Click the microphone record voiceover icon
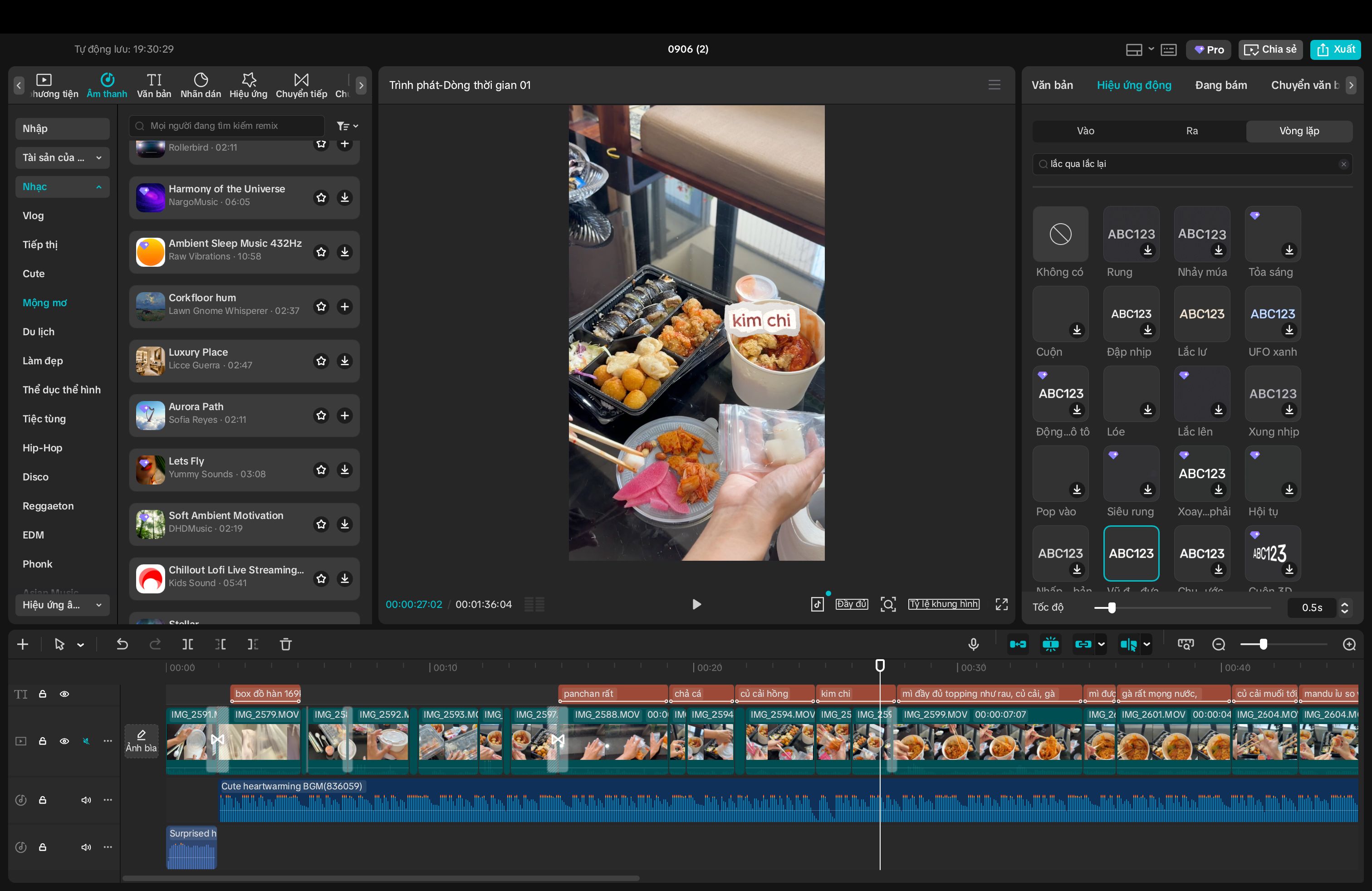The width and height of the screenshot is (1372, 891). pos(974,644)
